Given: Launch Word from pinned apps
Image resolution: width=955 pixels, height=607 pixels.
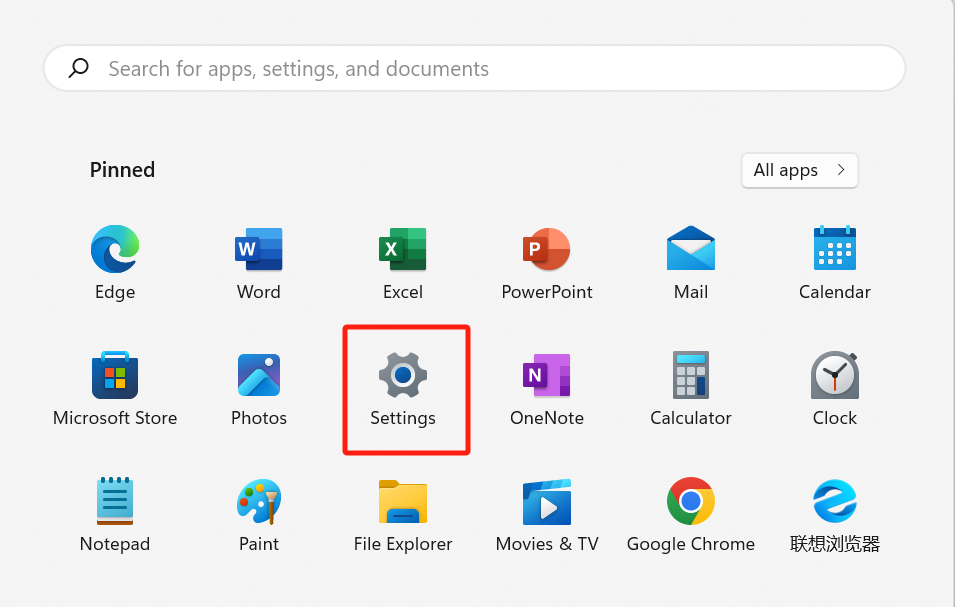Looking at the screenshot, I should coord(259,249).
